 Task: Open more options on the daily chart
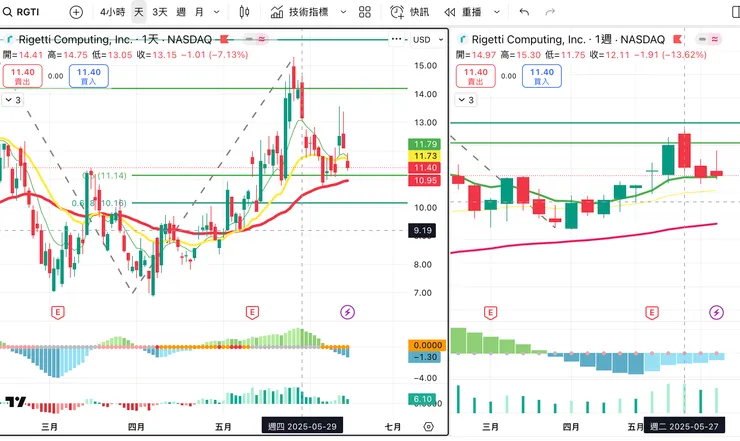(x=396, y=39)
